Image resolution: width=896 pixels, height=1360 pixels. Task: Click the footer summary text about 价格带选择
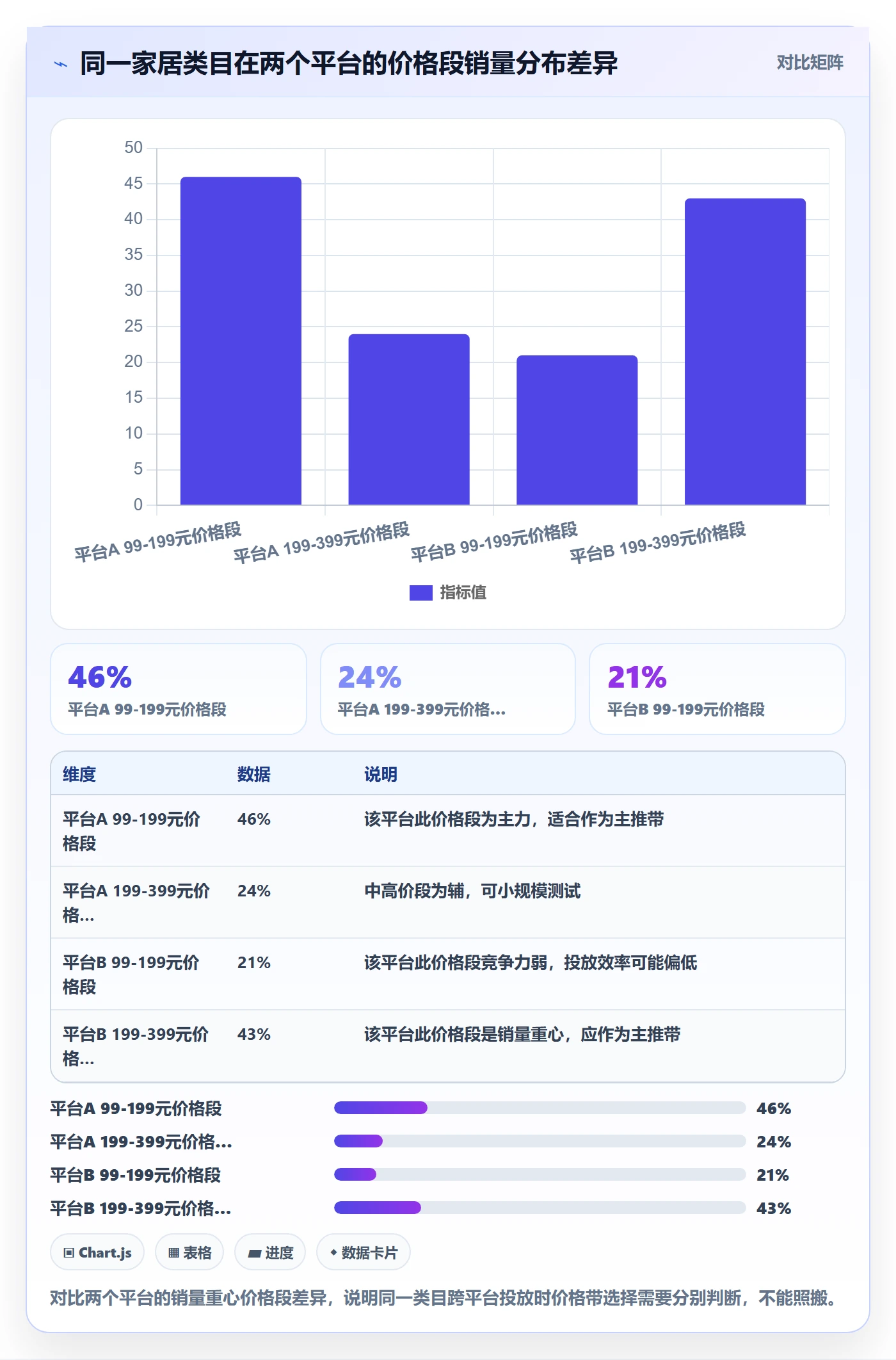click(443, 1298)
